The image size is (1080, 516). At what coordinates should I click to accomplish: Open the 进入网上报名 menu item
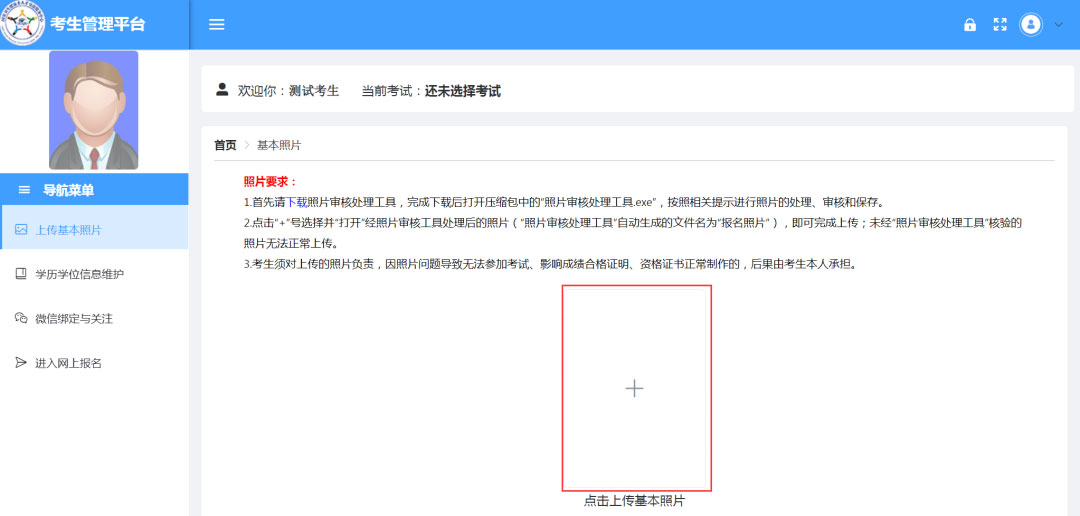pyautogui.click(x=68, y=363)
